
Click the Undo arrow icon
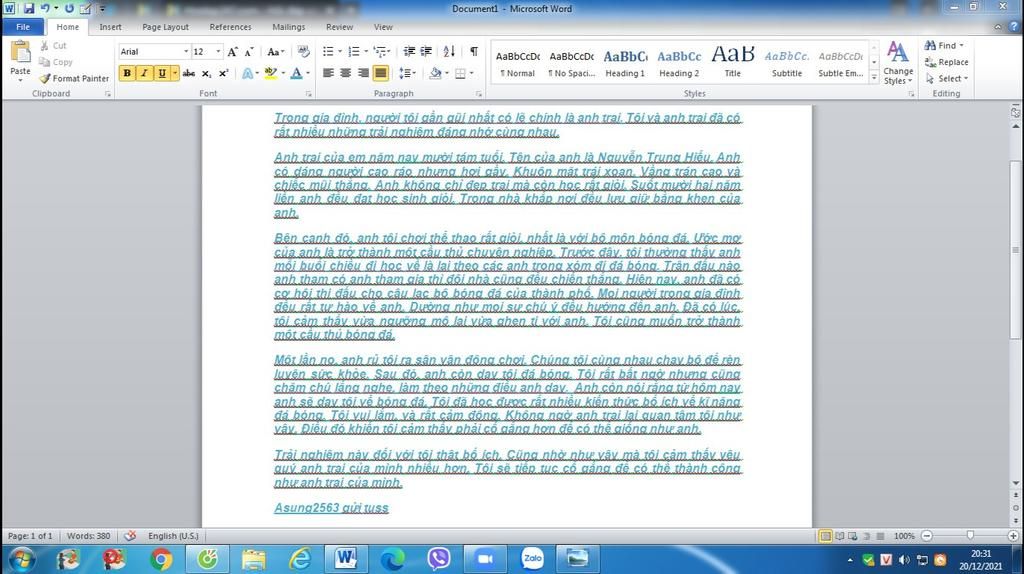click(x=45, y=8)
